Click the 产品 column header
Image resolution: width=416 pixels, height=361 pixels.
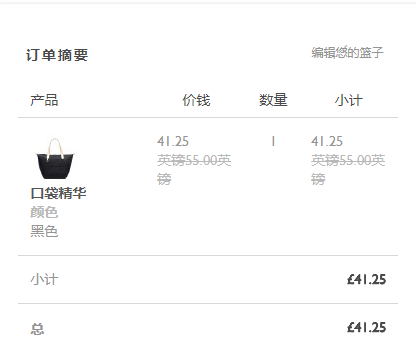click(44, 100)
